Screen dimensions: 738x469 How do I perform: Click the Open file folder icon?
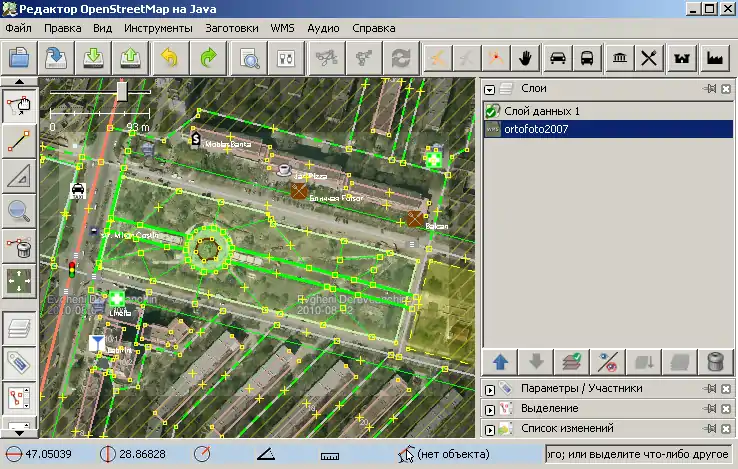(18, 57)
